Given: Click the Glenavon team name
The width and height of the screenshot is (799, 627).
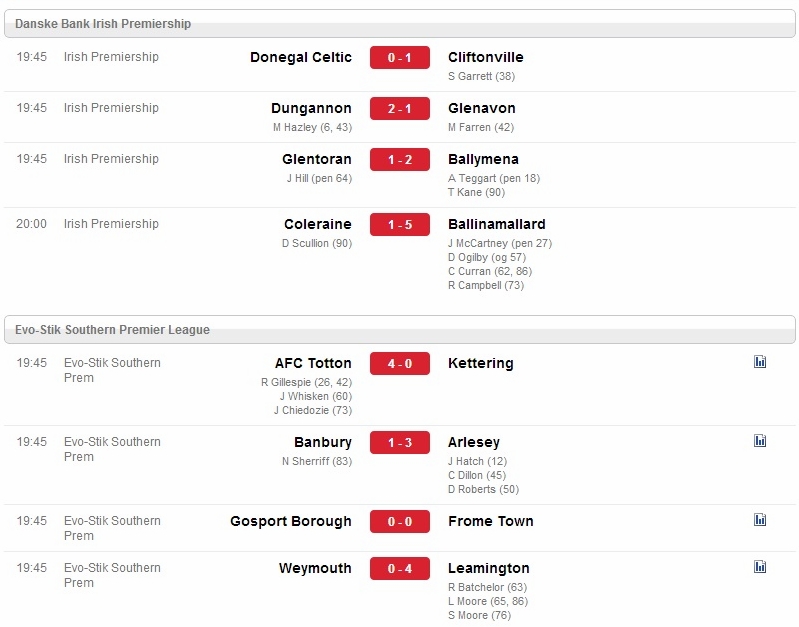Looking at the screenshot, I should 482,108.
